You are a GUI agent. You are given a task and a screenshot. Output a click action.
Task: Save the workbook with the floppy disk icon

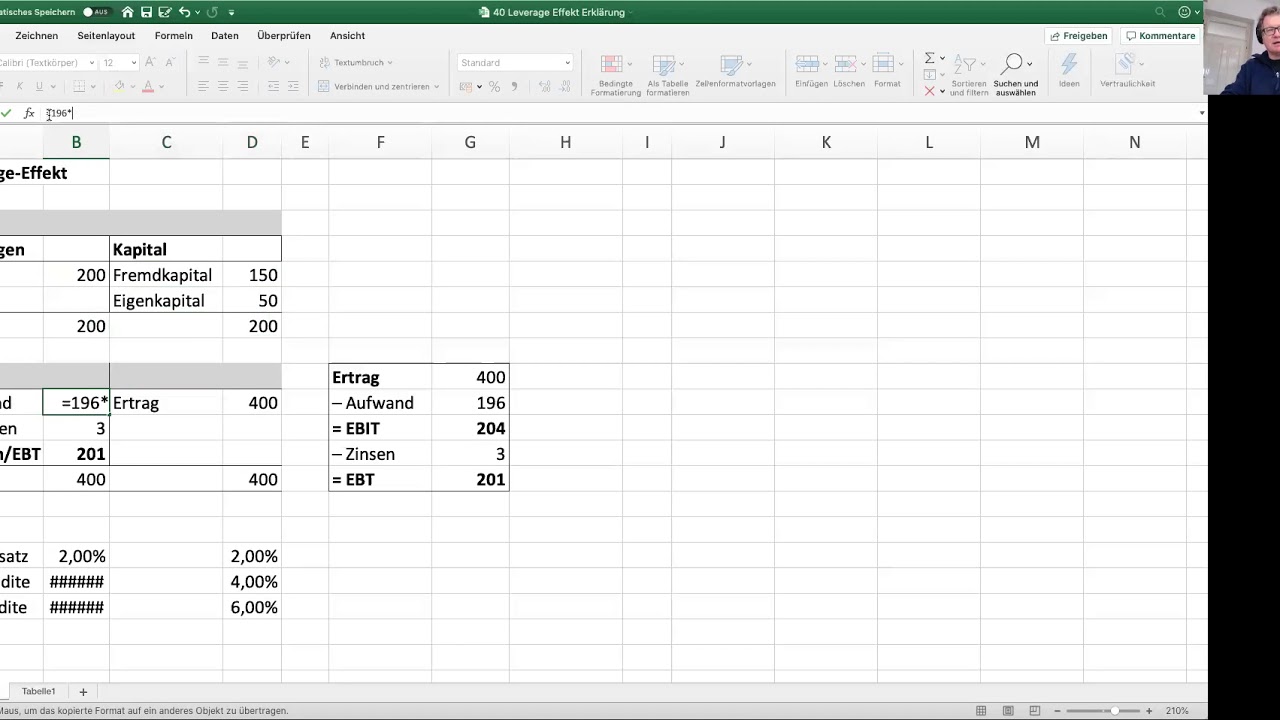(x=146, y=12)
